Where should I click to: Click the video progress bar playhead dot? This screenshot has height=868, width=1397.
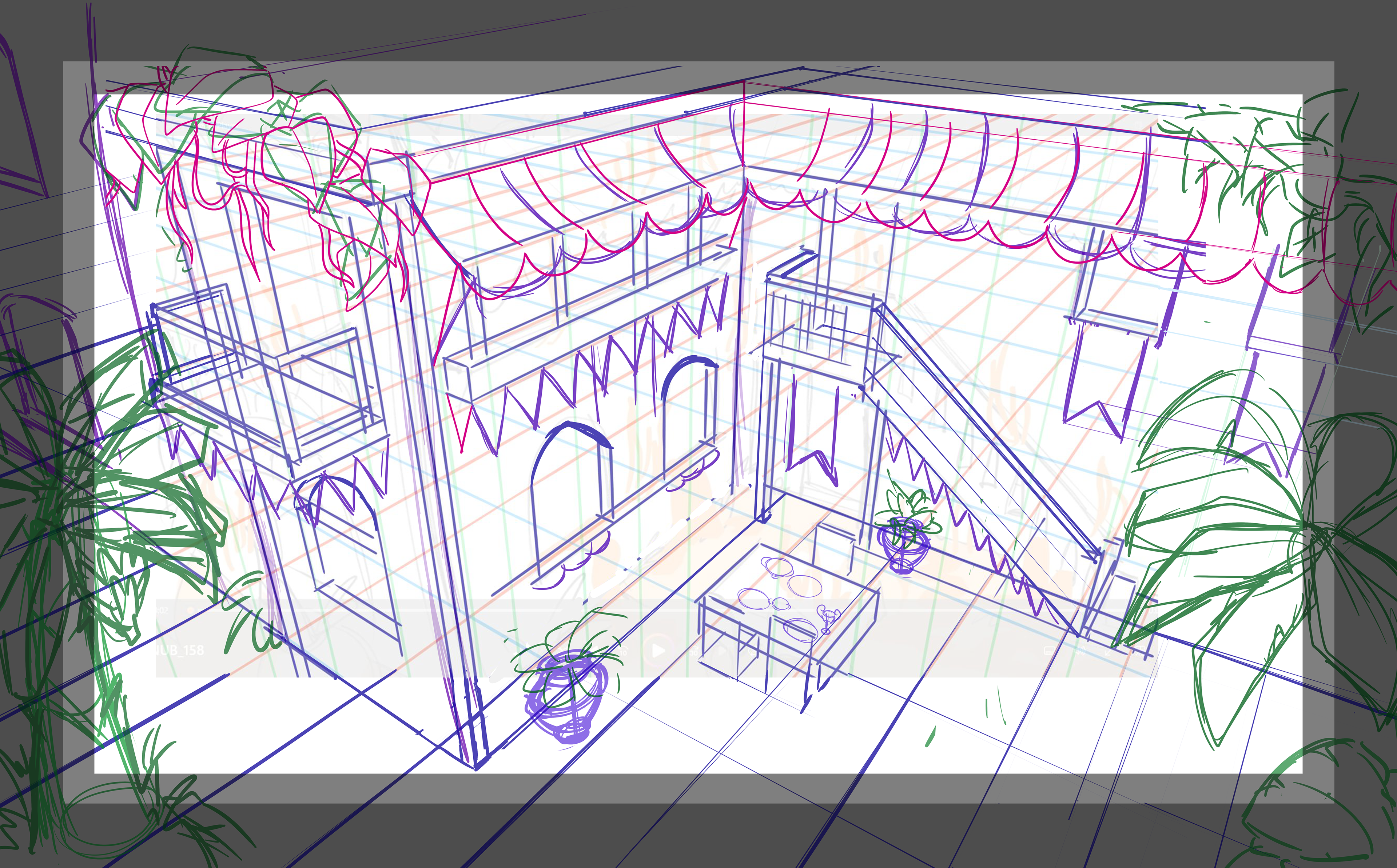click(x=191, y=610)
